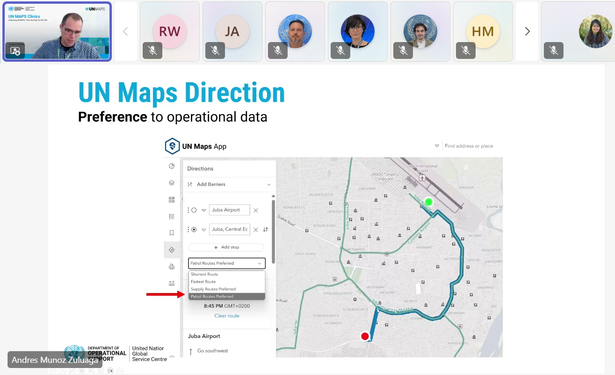Show next participants with right chevron
The width and height of the screenshot is (615, 375).
click(x=527, y=31)
